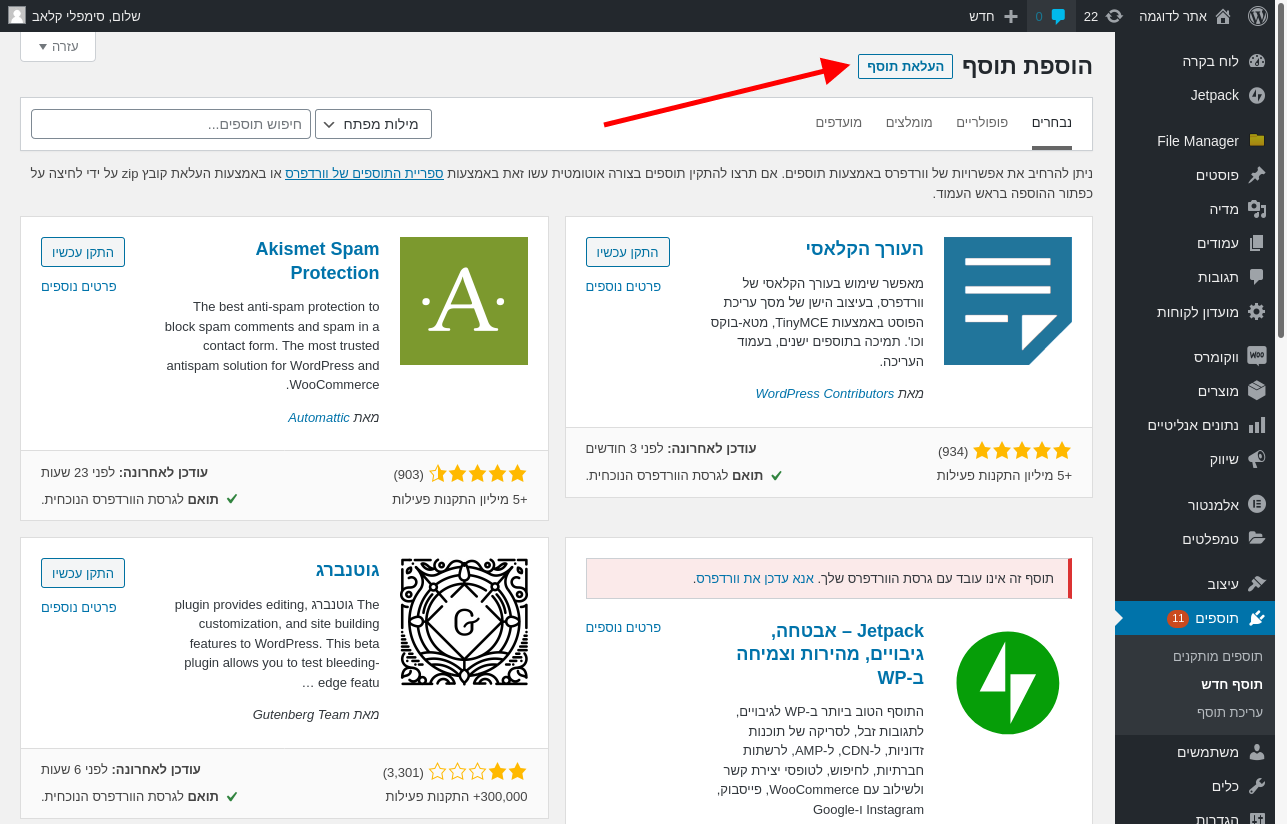Click the Gutenberg plugin logo

[463, 622]
